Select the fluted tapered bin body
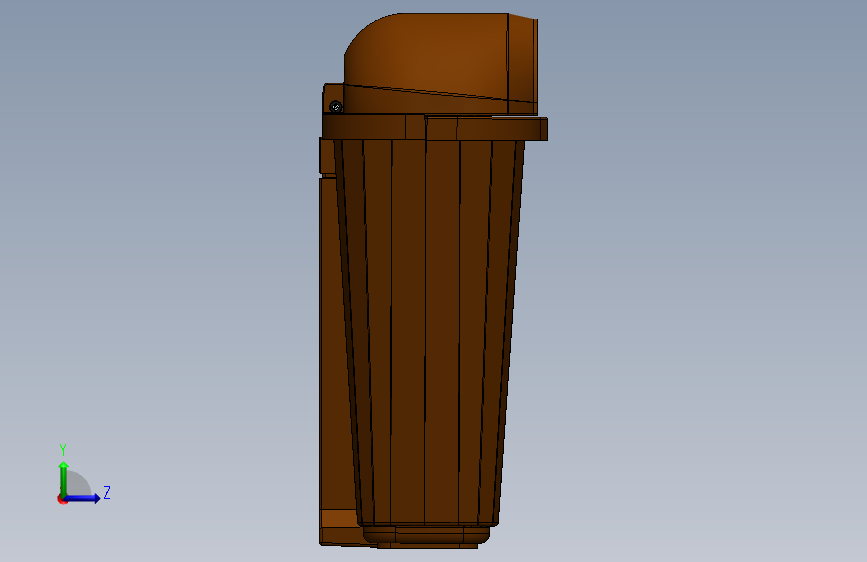Viewport: 867px width, 562px height. click(429, 332)
